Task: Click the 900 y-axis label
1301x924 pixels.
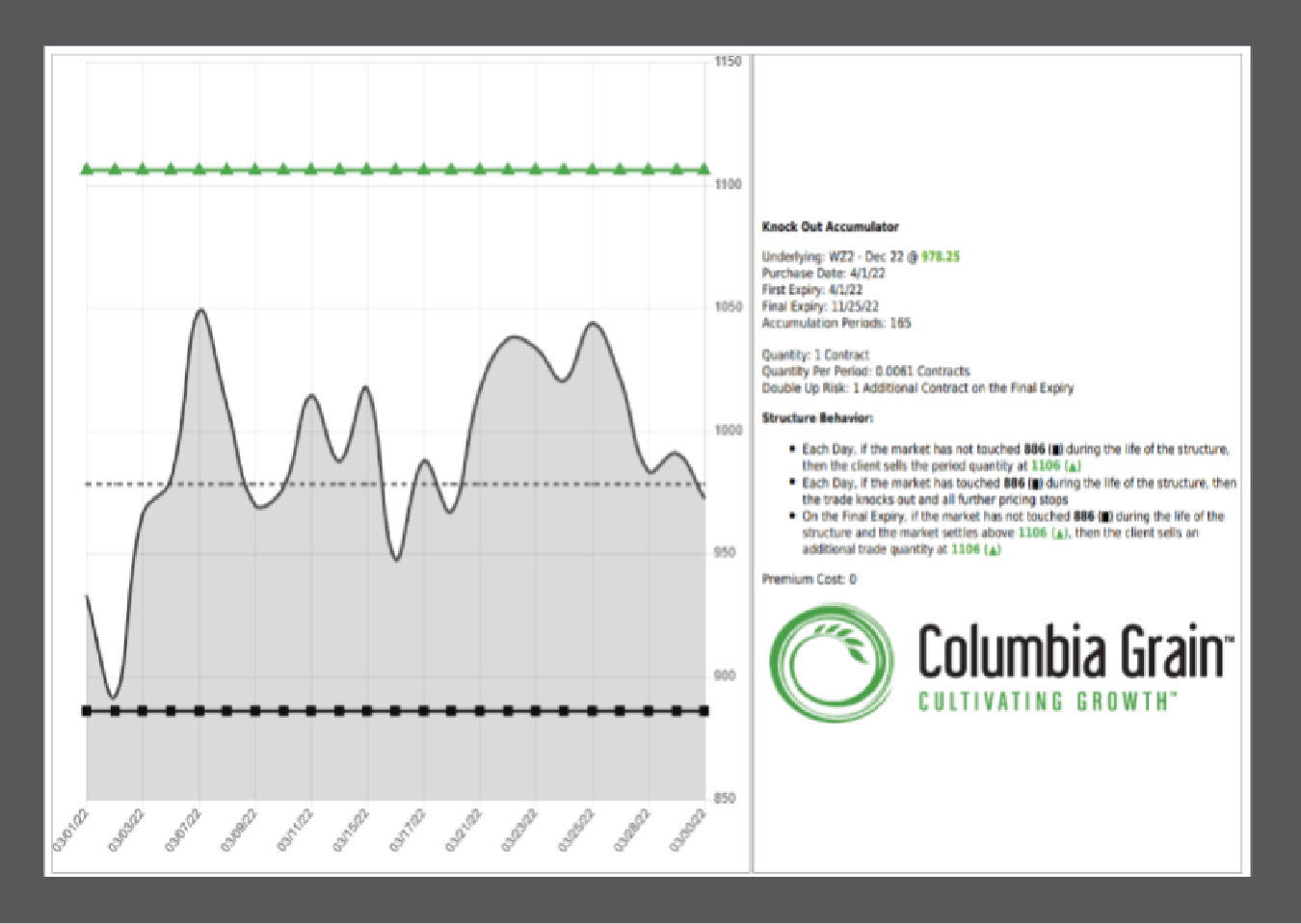Action: pos(725,675)
